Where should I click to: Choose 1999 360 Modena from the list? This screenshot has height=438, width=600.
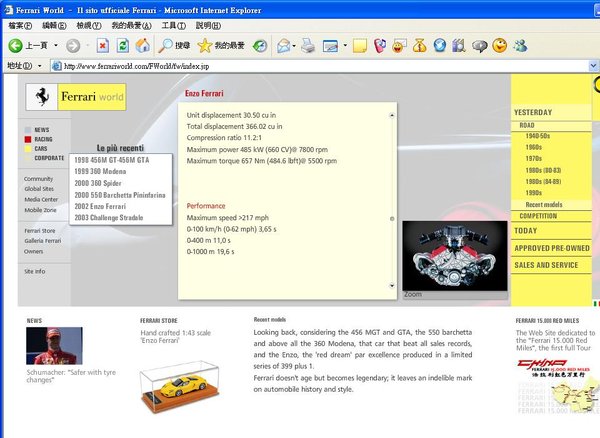(100, 171)
